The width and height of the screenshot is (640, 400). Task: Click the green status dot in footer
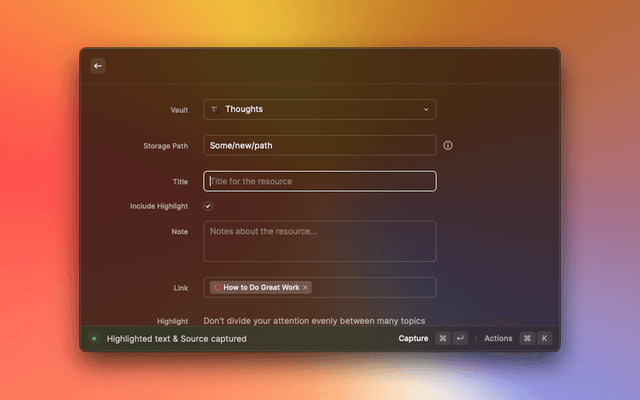[x=94, y=339]
